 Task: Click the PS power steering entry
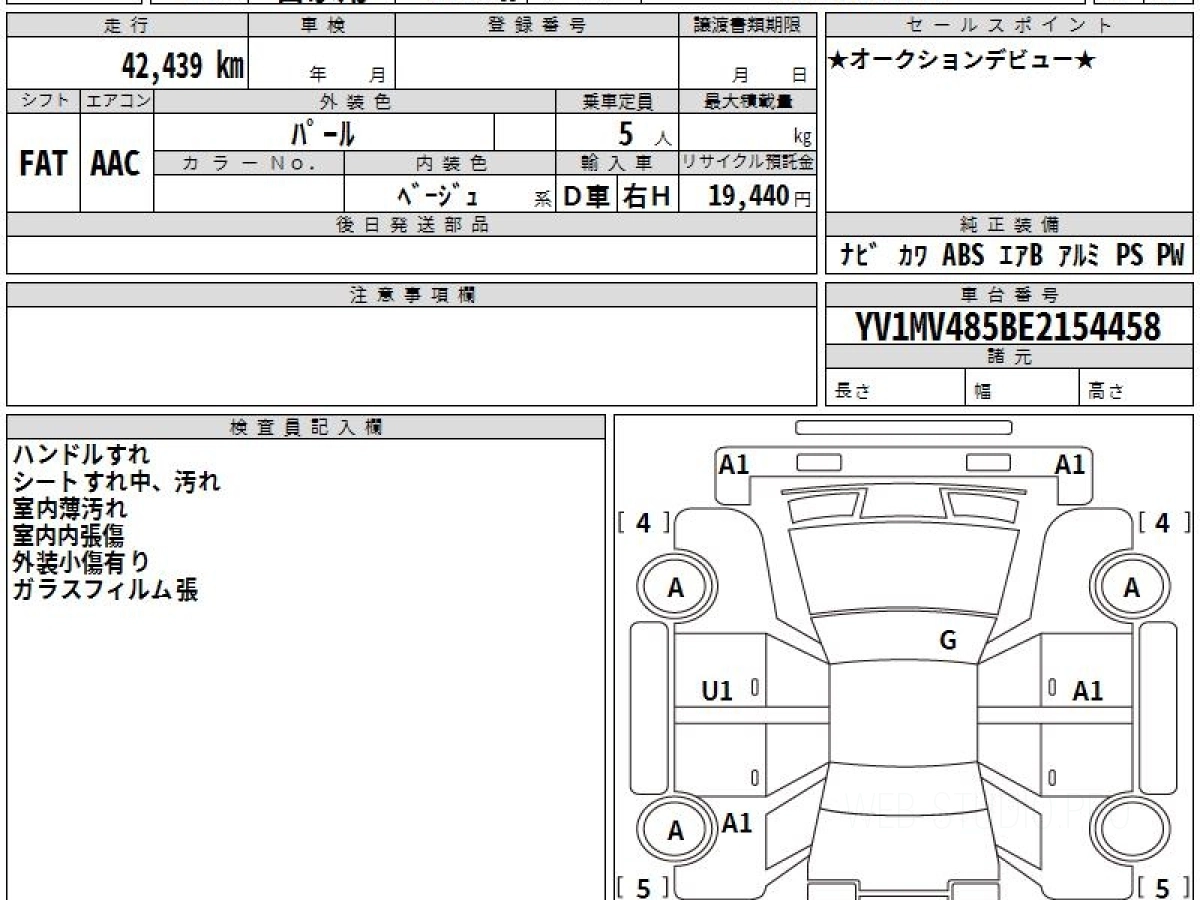1130,255
